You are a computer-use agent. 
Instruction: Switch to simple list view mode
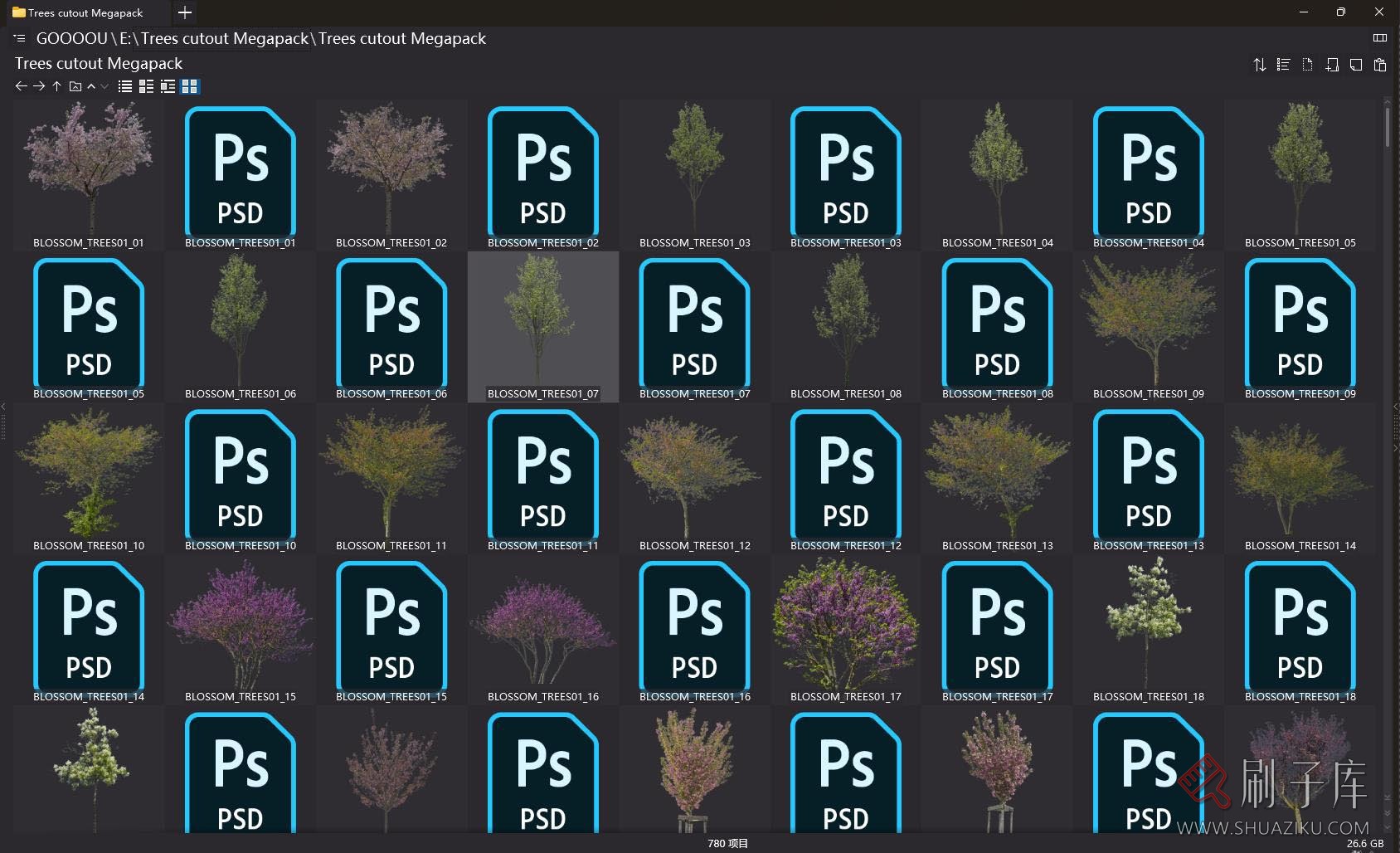125,86
